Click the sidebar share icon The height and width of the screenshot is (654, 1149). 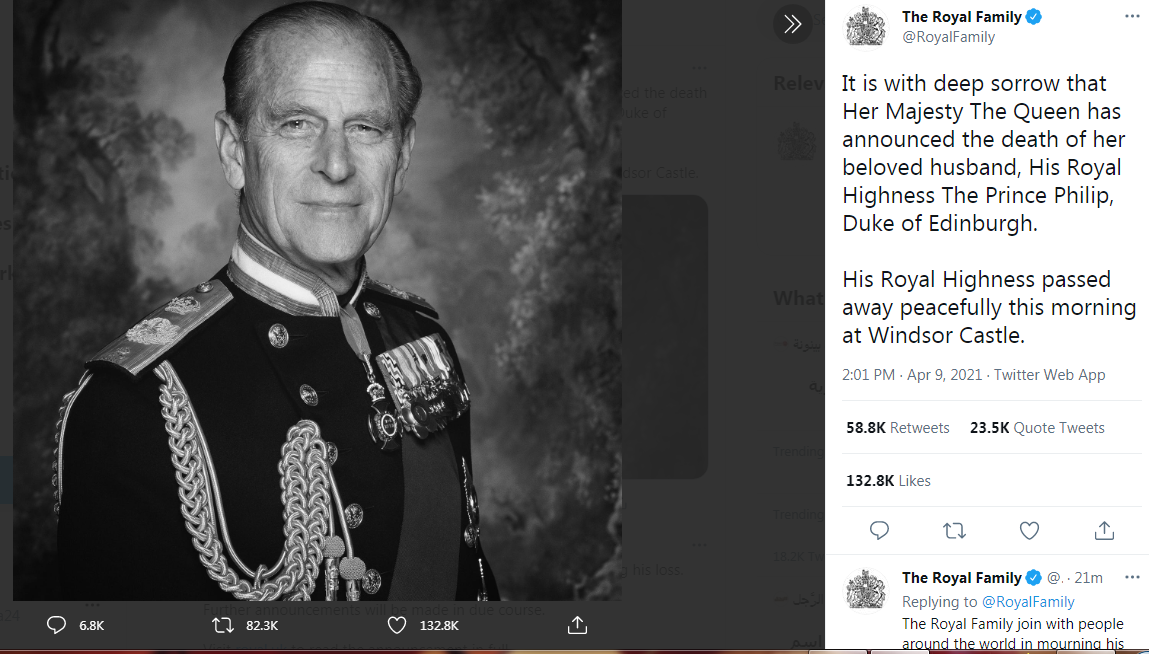tap(1104, 530)
